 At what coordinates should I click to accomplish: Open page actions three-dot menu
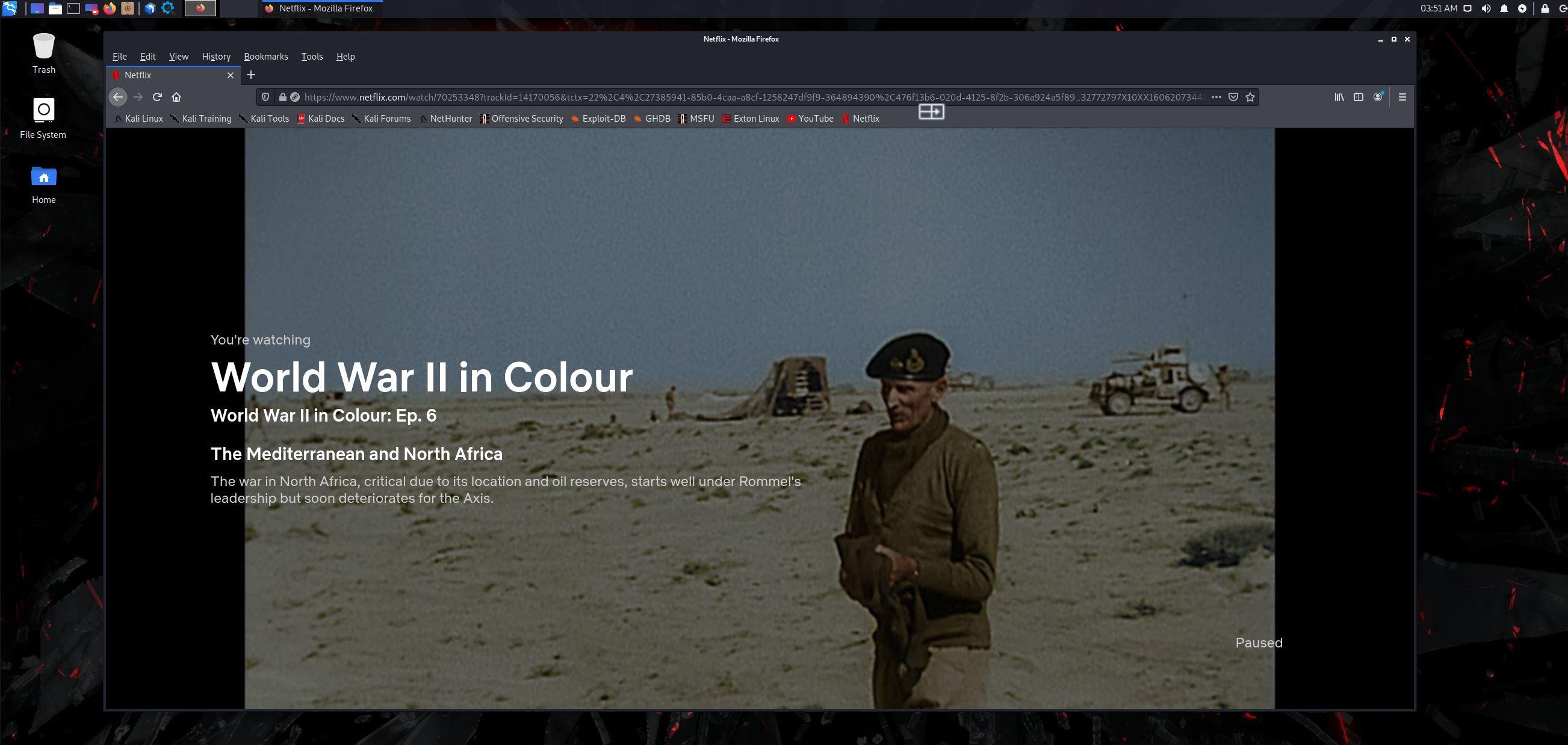click(x=1216, y=97)
